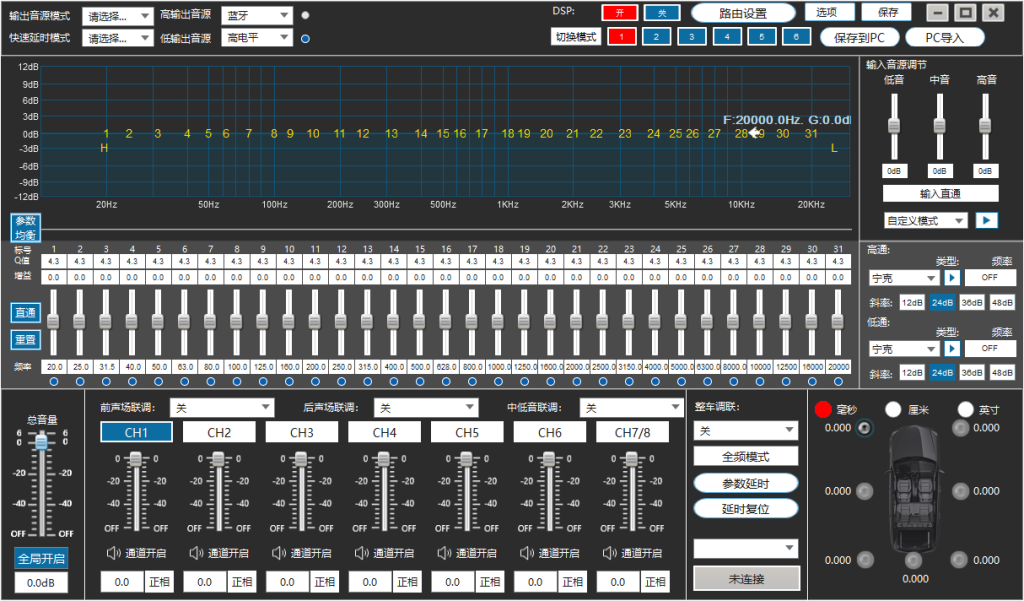This screenshot has width=1024, height=601.
Task: Switch to the CH2 channel tab
Action: click(x=219, y=432)
